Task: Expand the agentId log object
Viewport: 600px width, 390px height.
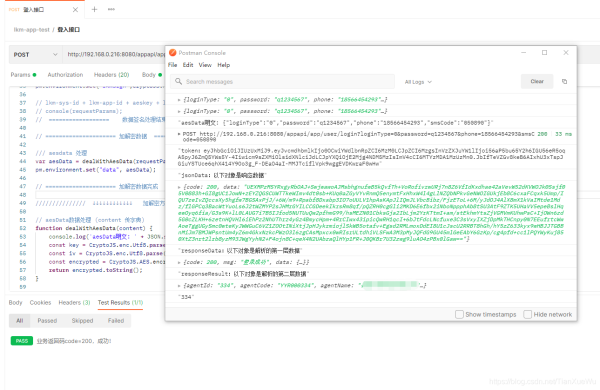Action: (x=179, y=286)
